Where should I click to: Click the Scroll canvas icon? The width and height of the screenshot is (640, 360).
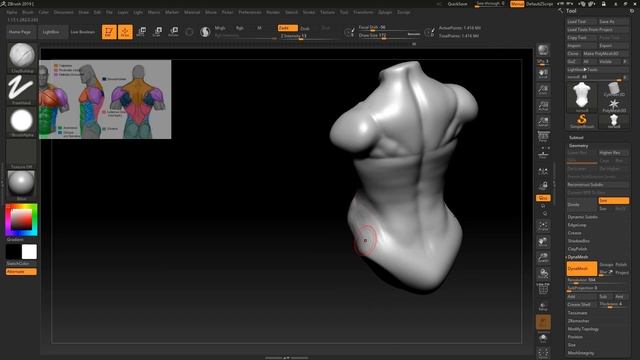(x=543, y=73)
